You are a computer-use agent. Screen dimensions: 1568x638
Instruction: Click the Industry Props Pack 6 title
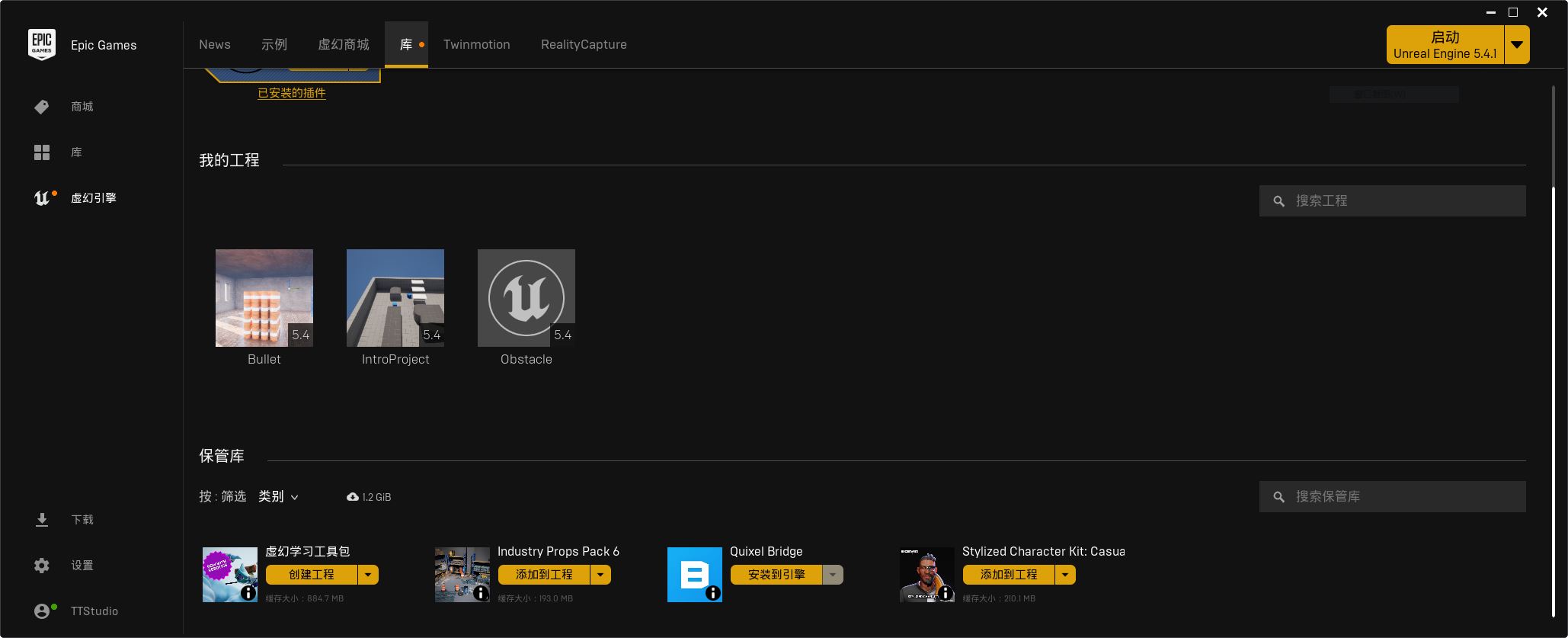pyautogui.click(x=558, y=551)
